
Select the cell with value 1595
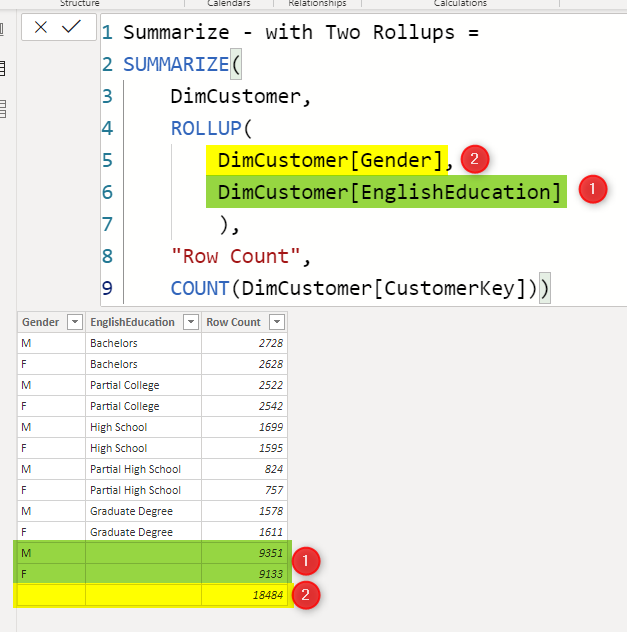pyautogui.click(x=244, y=448)
